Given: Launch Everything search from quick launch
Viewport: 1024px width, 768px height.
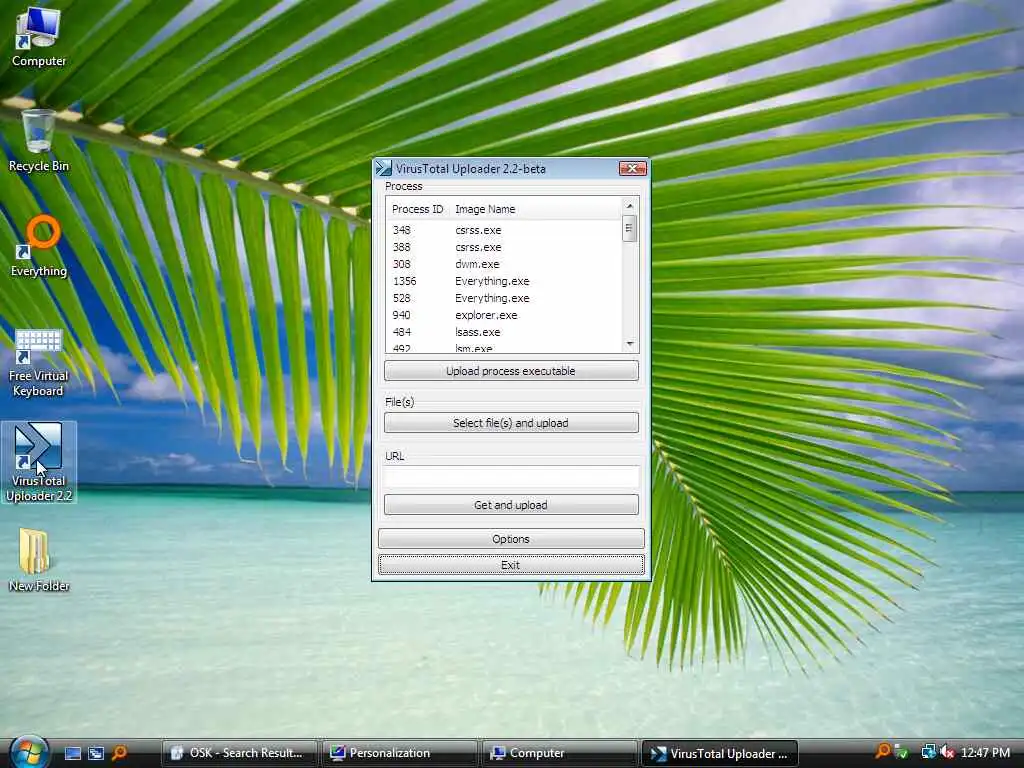Looking at the screenshot, I should coord(120,753).
